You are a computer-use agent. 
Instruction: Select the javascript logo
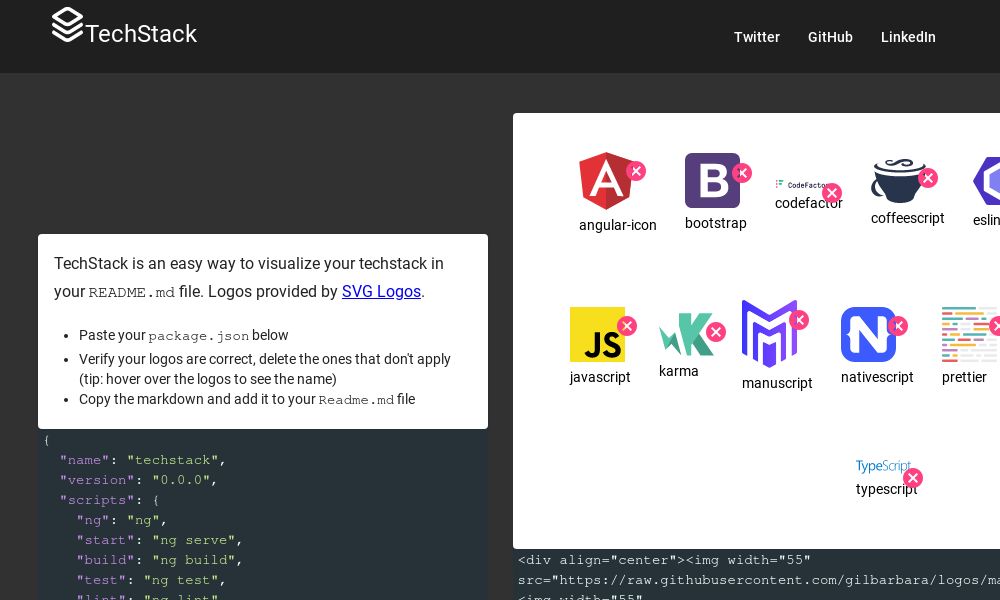coord(598,335)
